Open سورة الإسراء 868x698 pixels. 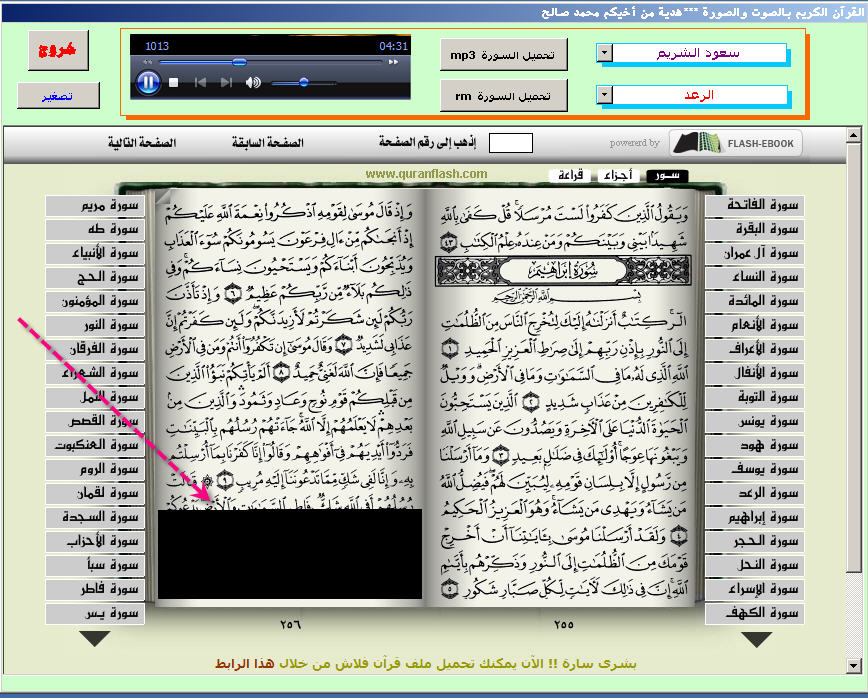[755, 589]
